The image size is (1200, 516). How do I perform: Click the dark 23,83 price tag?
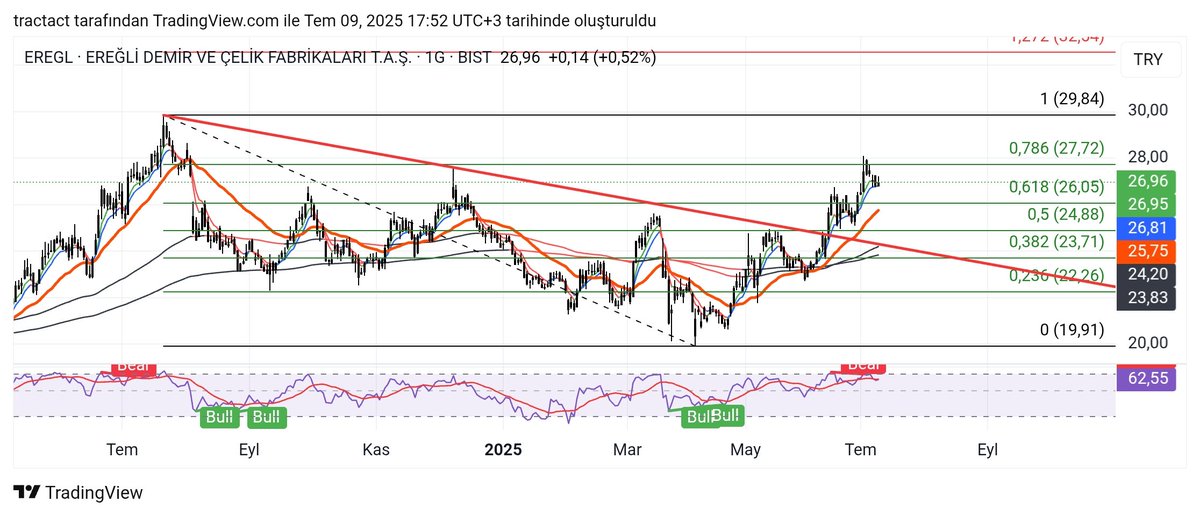(x=1147, y=296)
